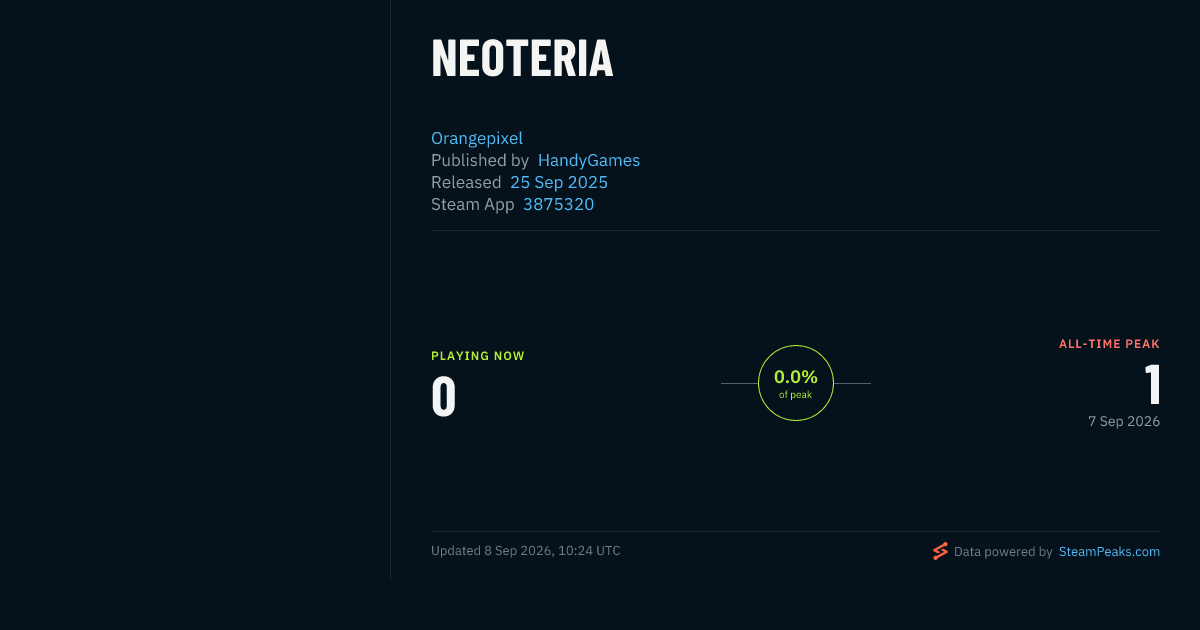Select the 25 Sep 2025 release date
Image resolution: width=1200 pixels, height=630 pixels.
coord(559,182)
